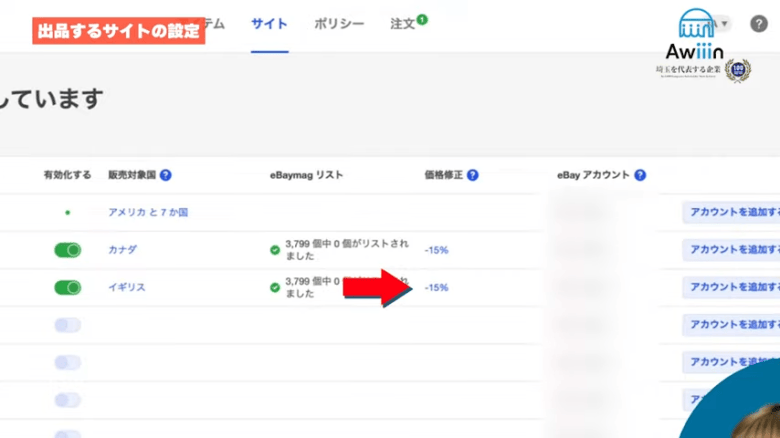This screenshot has width=780, height=438.
Task: Click help icon next to 価格修正 header
Action: click(472, 175)
